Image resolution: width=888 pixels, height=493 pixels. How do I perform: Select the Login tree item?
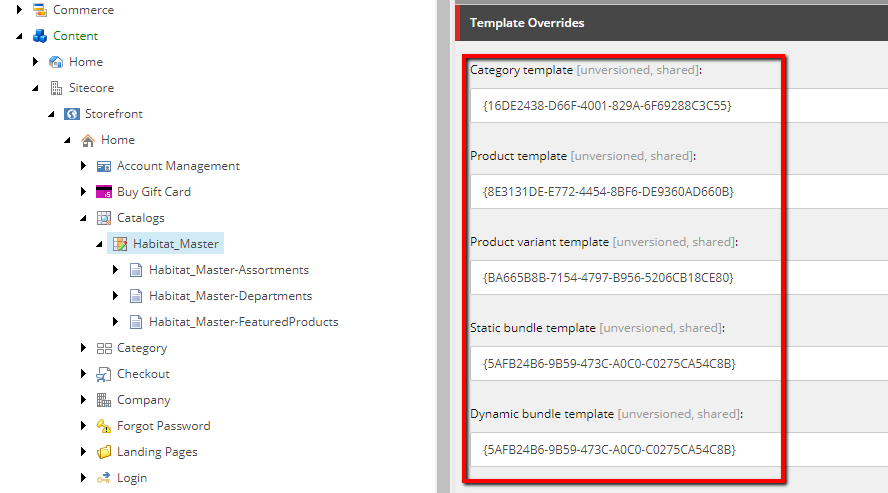pyautogui.click(x=132, y=478)
